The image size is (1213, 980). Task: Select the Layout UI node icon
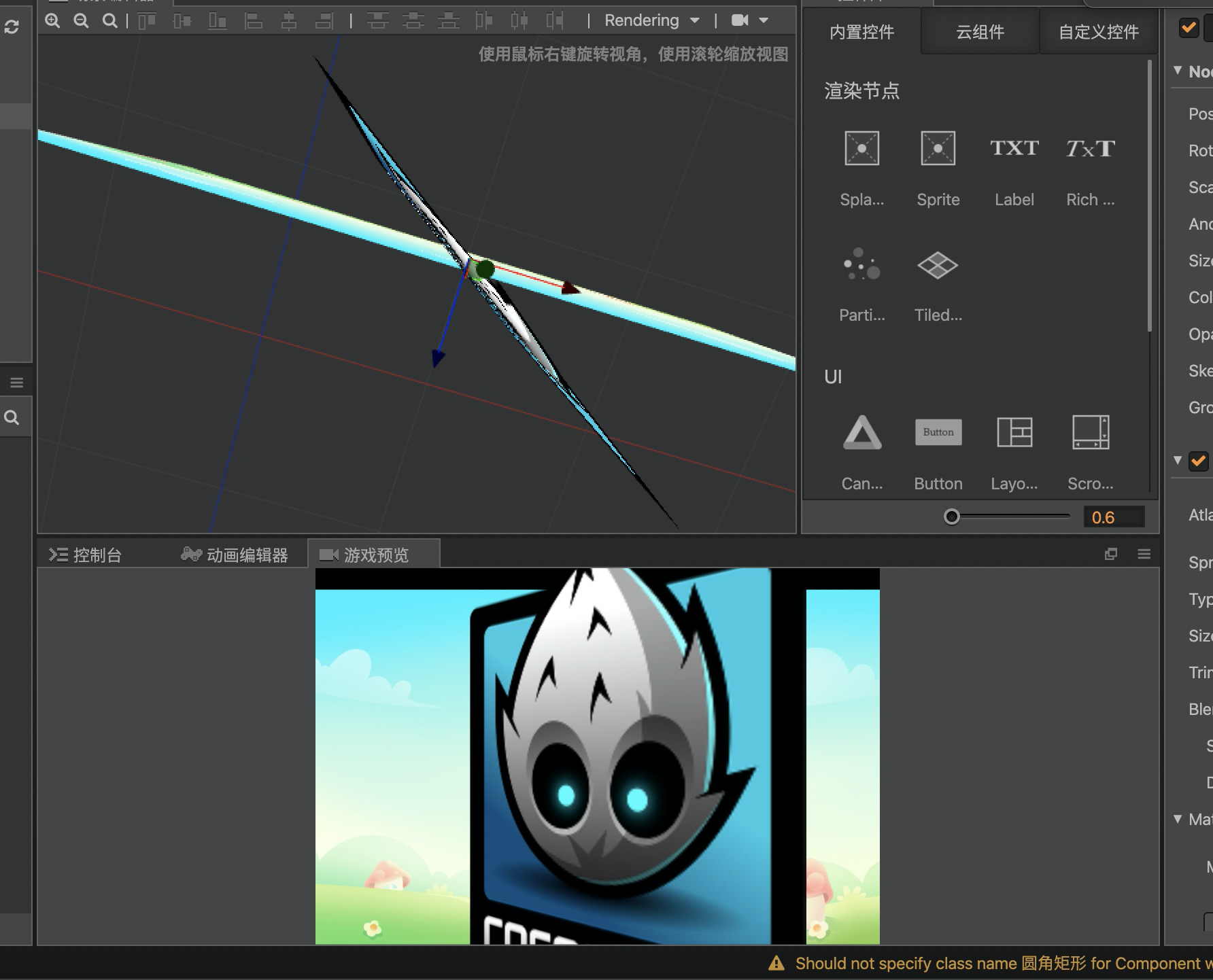point(1014,432)
